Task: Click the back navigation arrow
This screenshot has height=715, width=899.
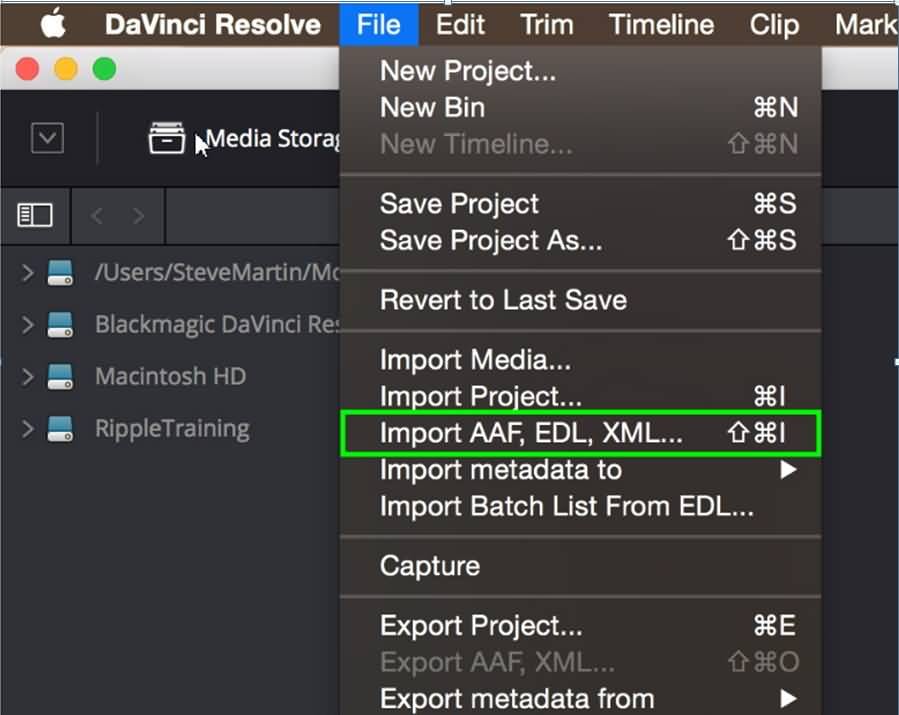Action: point(97,215)
